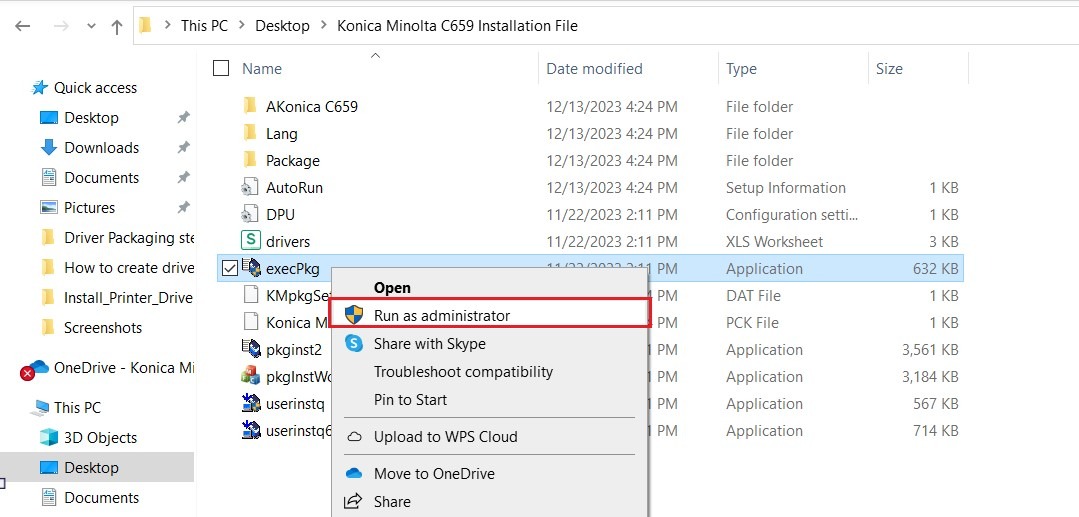The image size is (1079, 517).
Task: Click the AKonica C659 folder icon
Action: pyautogui.click(x=251, y=106)
